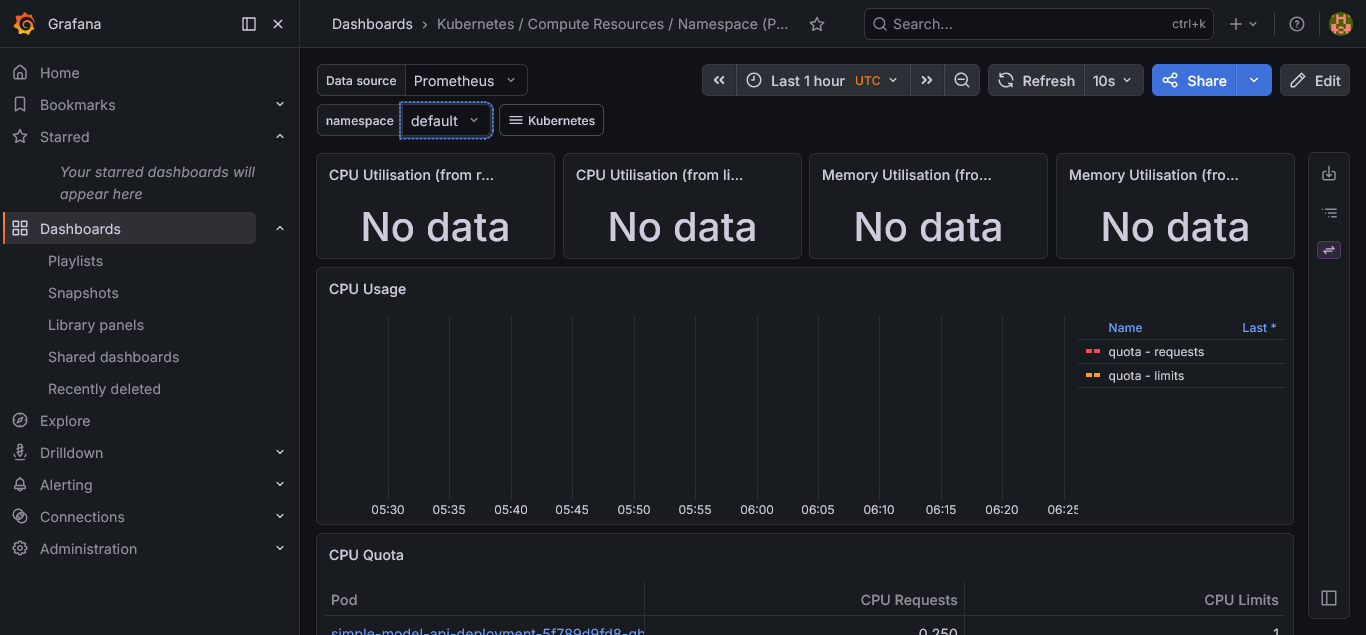
Task: Open the 10s refresh interval dropdown
Action: (1113, 80)
